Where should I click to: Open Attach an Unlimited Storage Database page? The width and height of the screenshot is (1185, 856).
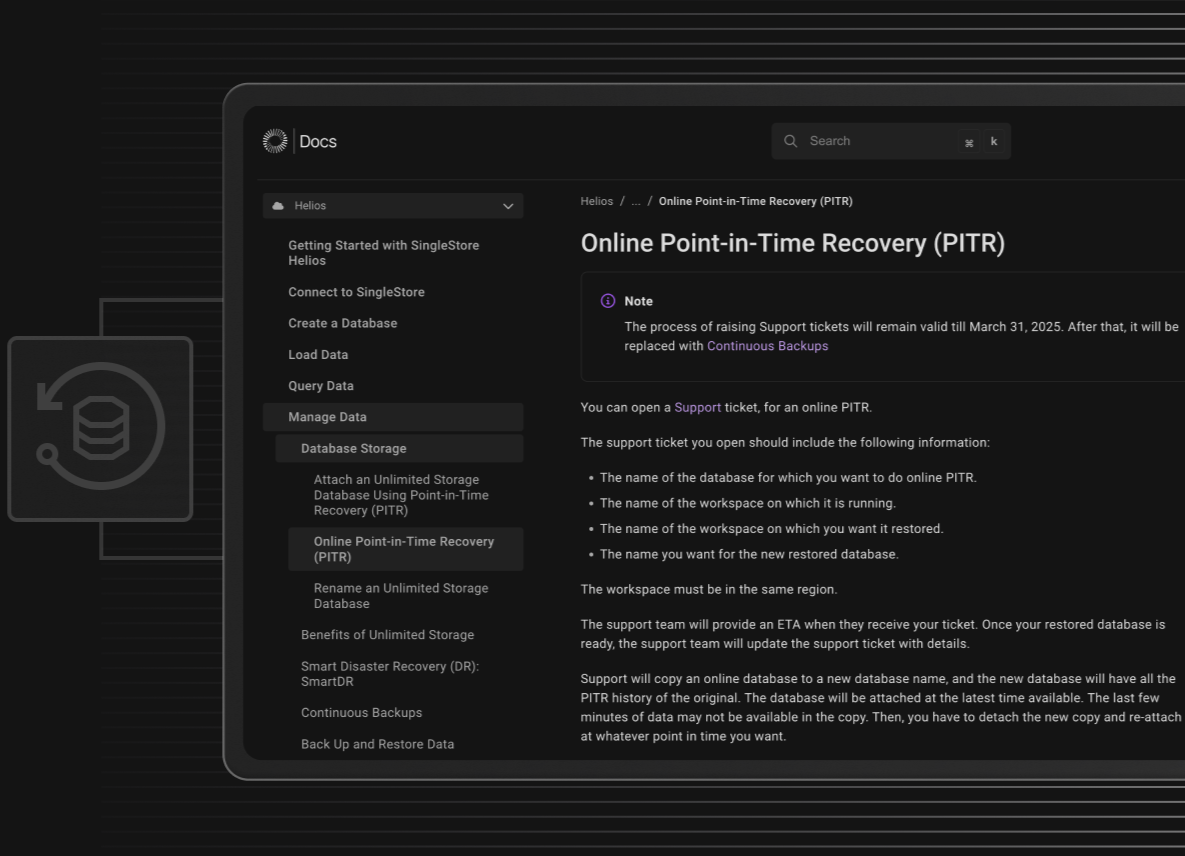(401, 495)
